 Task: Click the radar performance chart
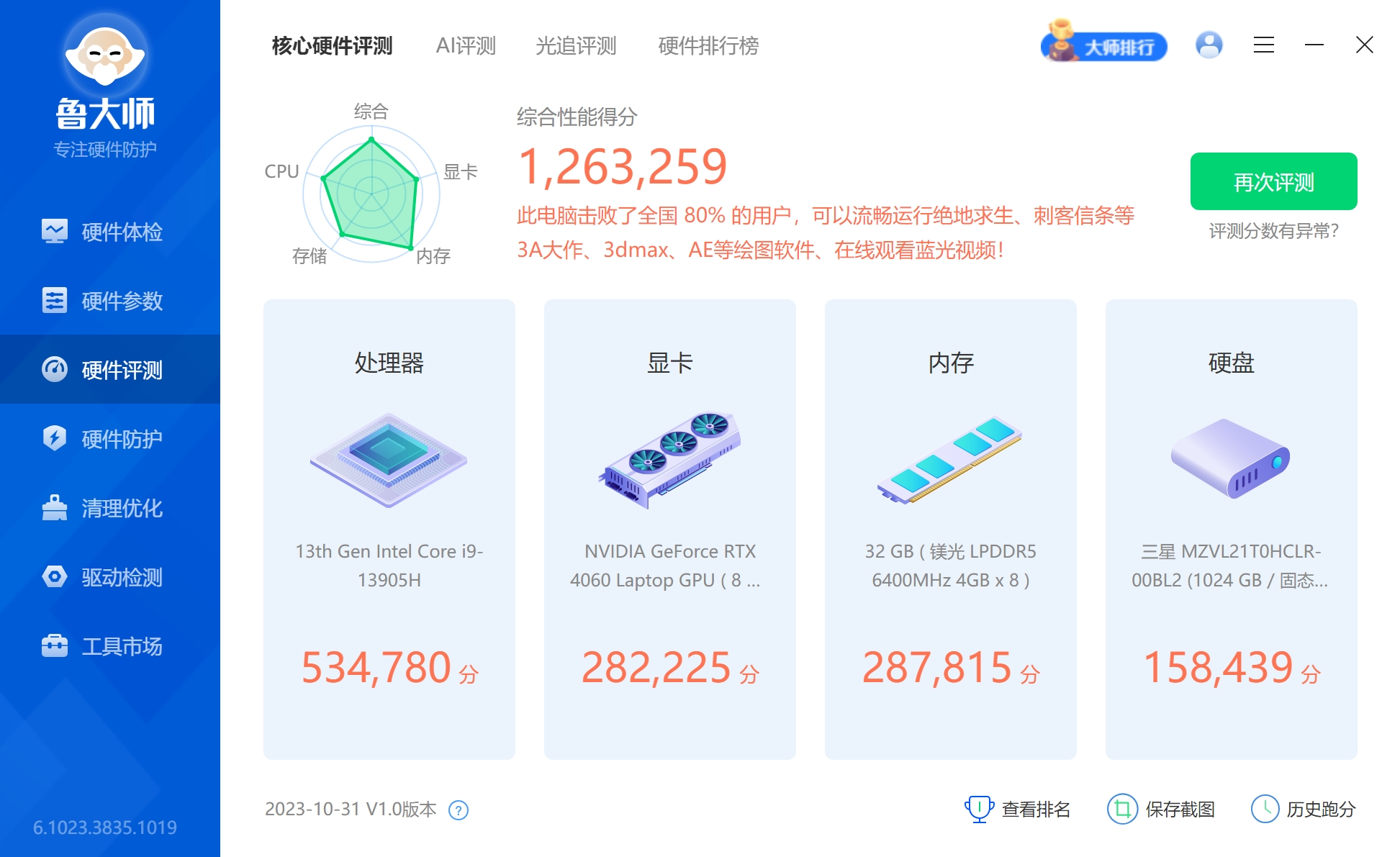(371, 194)
